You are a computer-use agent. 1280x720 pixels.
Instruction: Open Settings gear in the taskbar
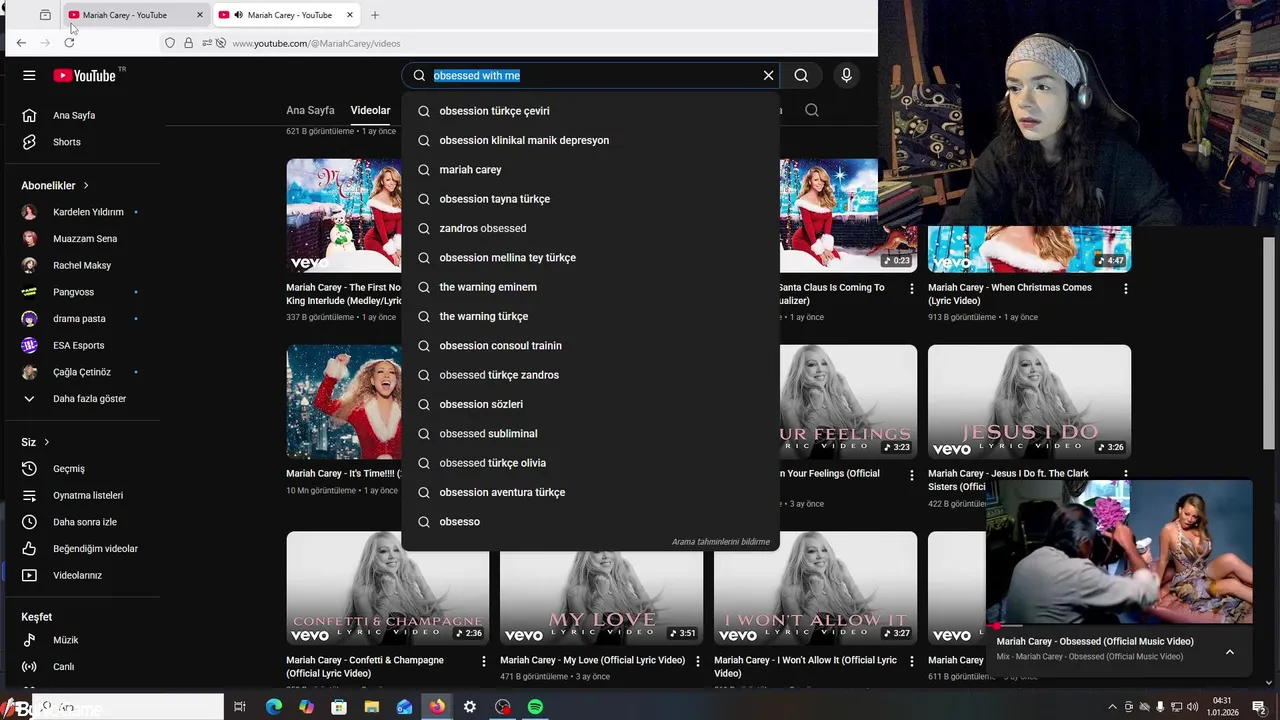coord(470,707)
